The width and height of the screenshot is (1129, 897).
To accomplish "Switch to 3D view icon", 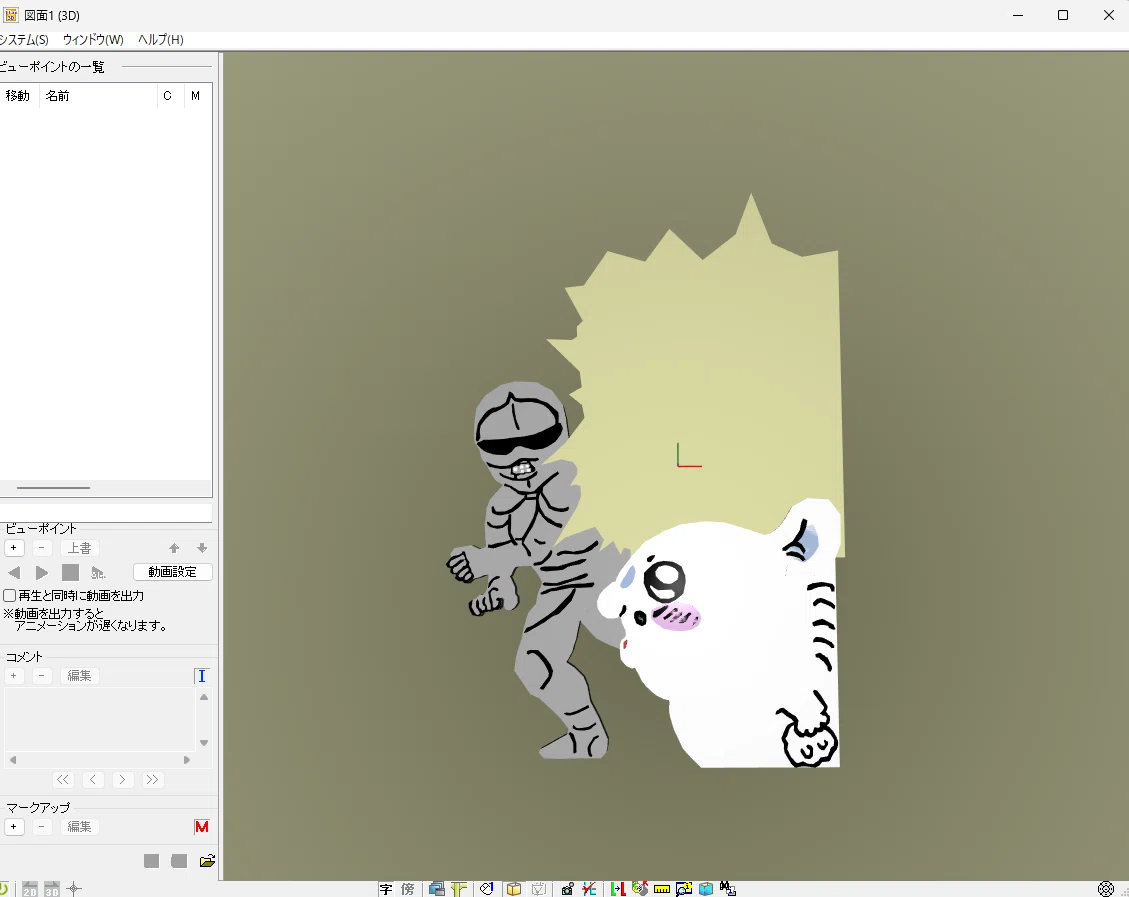I will (x=52, y=889).
